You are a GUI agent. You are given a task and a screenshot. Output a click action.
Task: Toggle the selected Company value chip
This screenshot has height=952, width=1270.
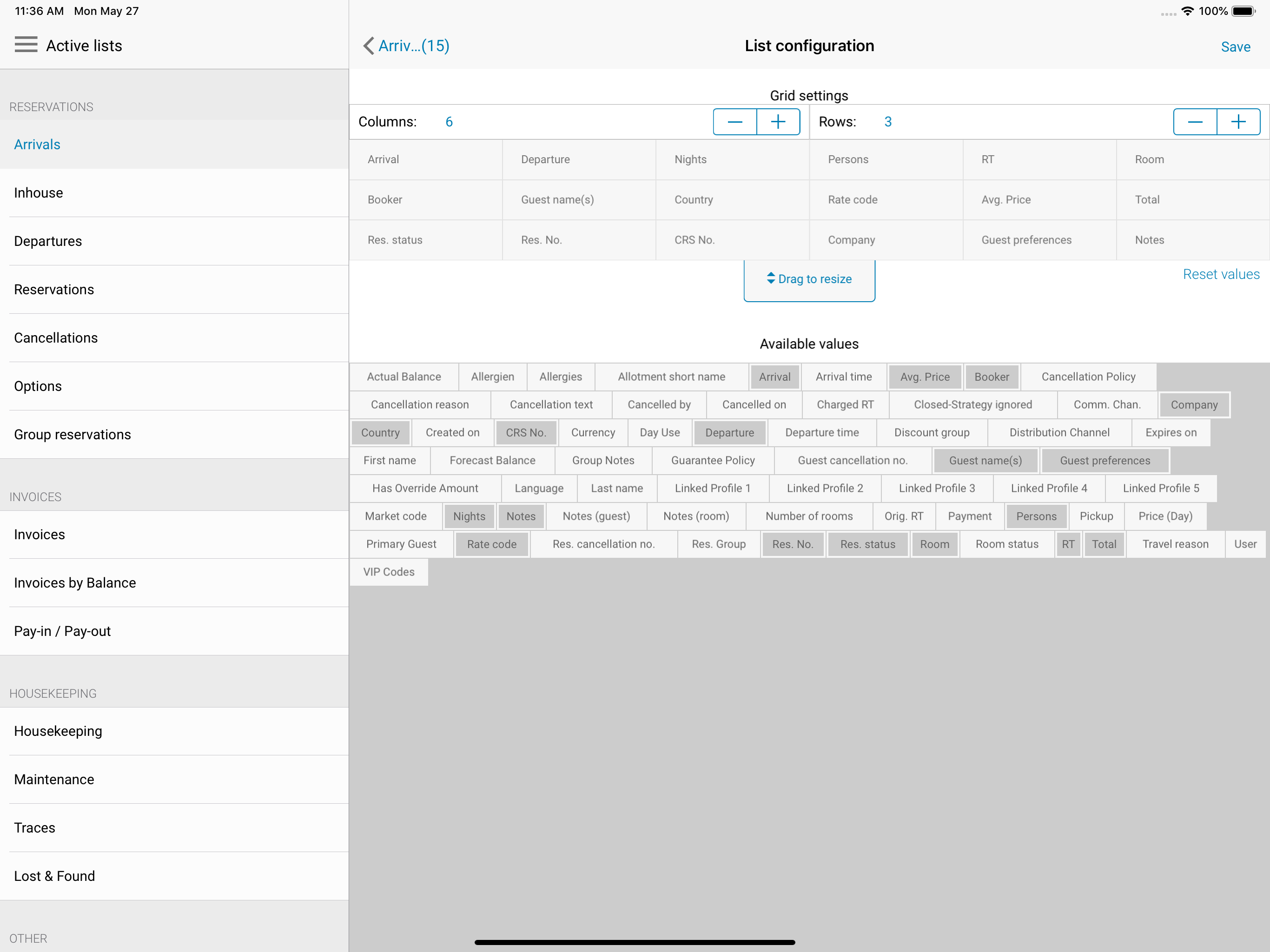(x=1194, y=405)
